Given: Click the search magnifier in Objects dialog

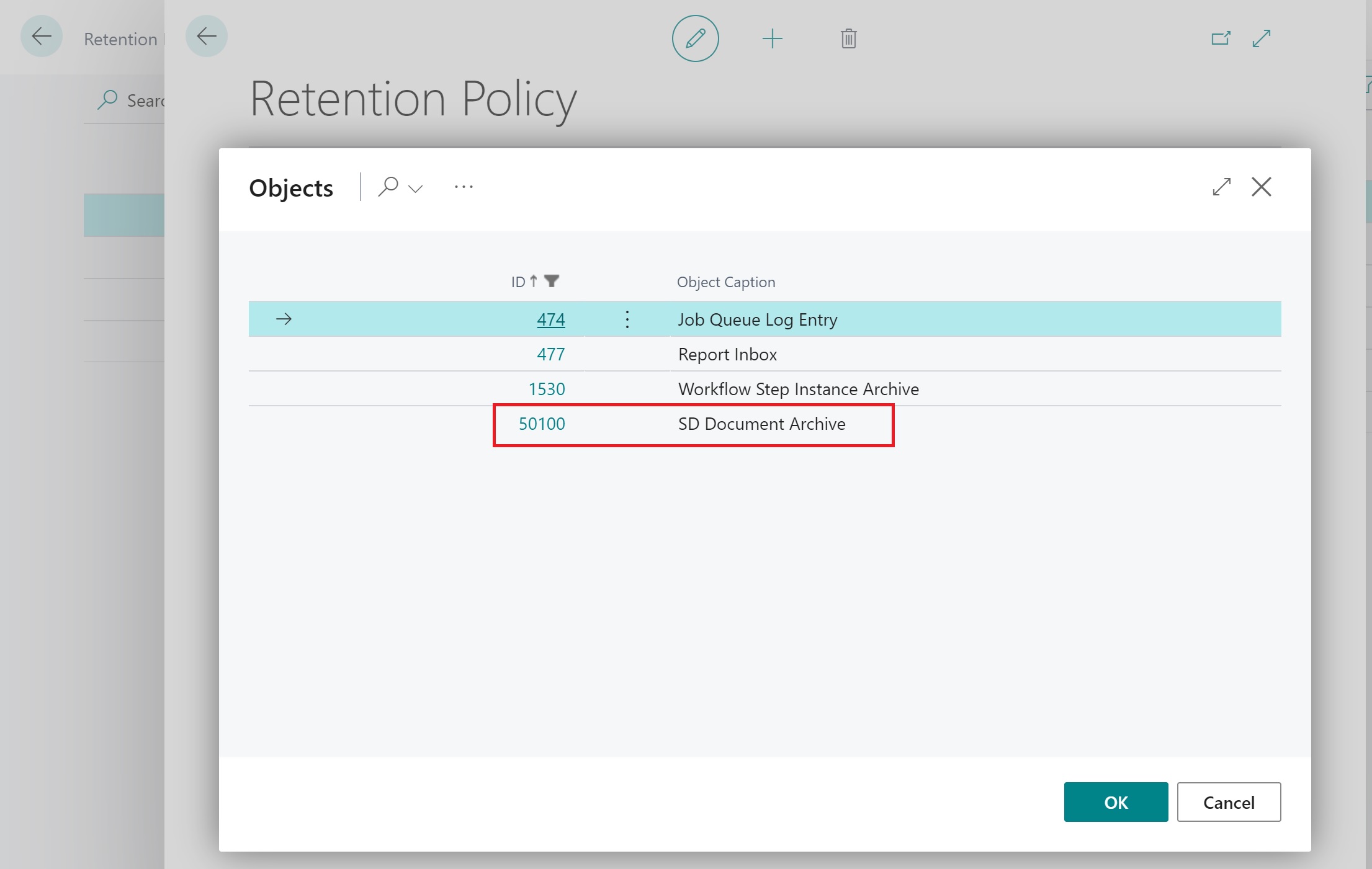Looking at the screenshot, I should pyautogui.click(x=388, y=186).
